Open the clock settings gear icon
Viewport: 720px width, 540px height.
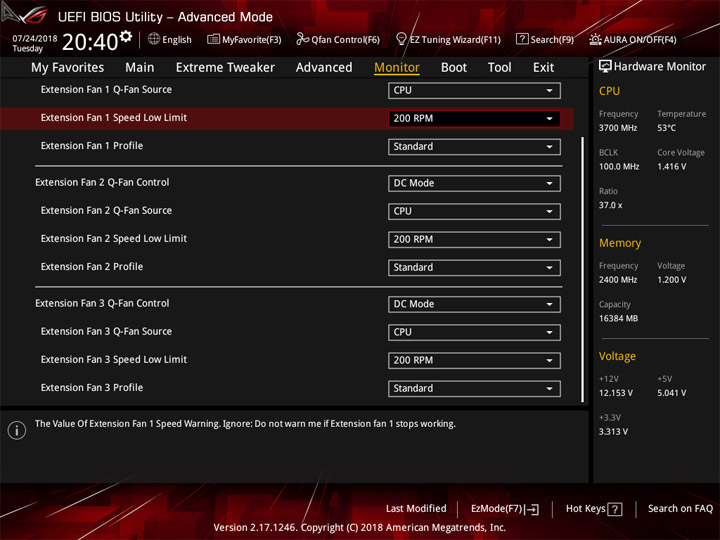126,36
